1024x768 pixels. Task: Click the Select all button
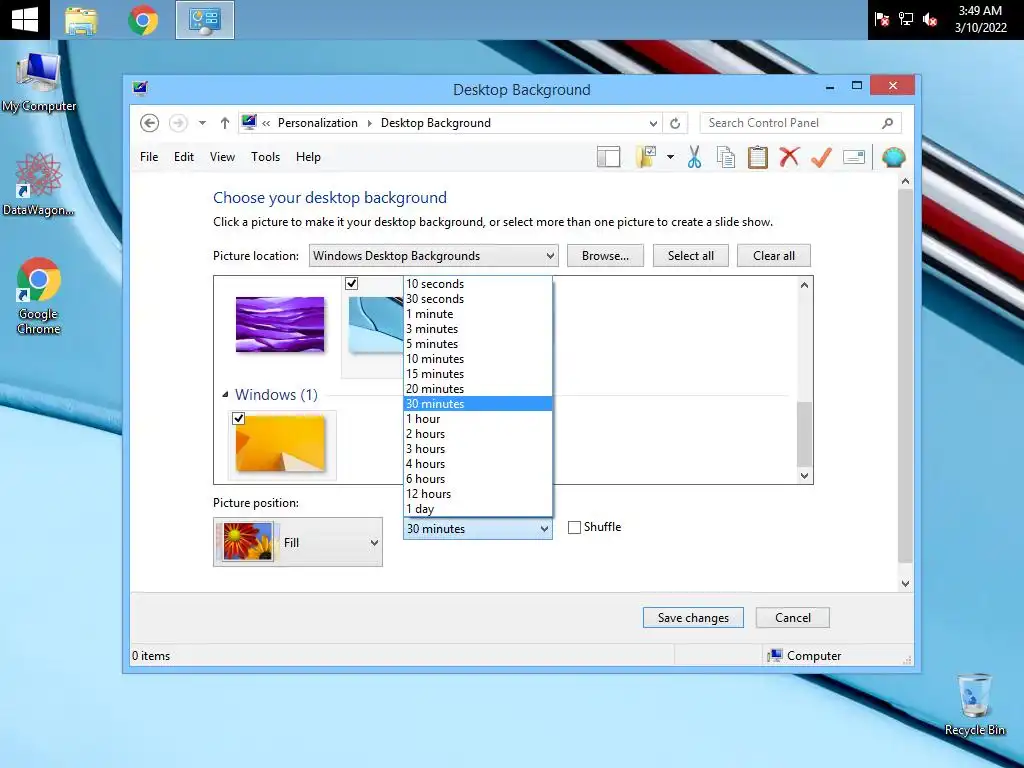click(x=690, y=256)
